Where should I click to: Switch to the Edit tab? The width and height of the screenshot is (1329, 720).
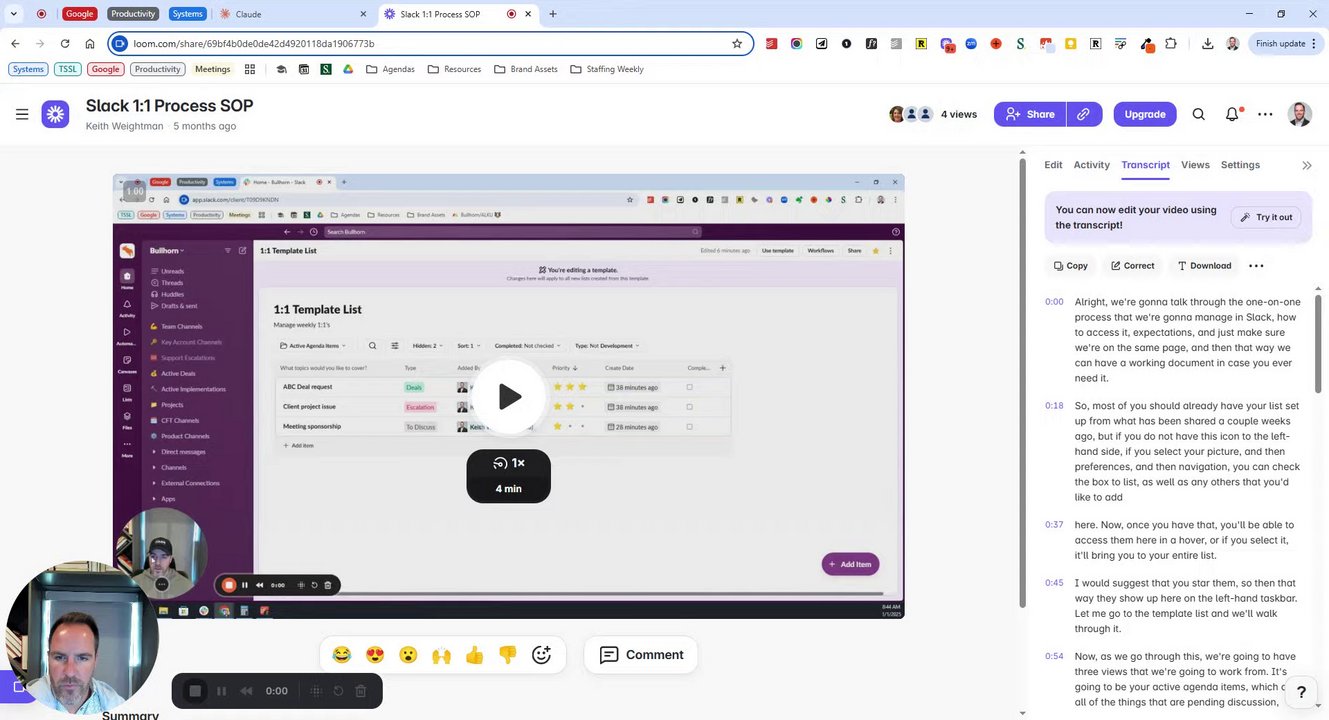click(1053, 165)
